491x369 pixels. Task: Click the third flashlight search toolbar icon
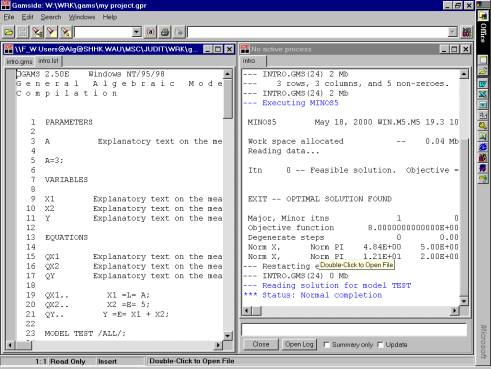[66, 32]
